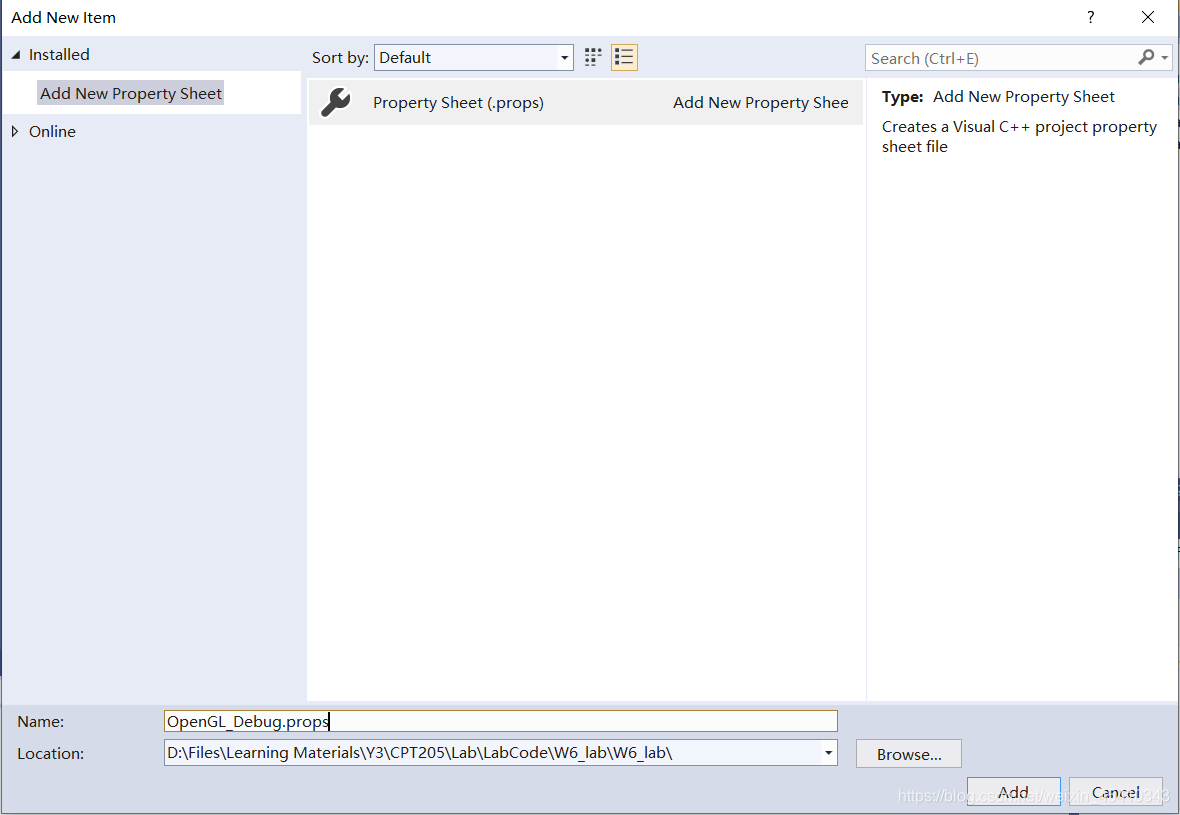Viewport: 1180px width, 815px height.
Task: Click the Add button
Action: 1014,792
